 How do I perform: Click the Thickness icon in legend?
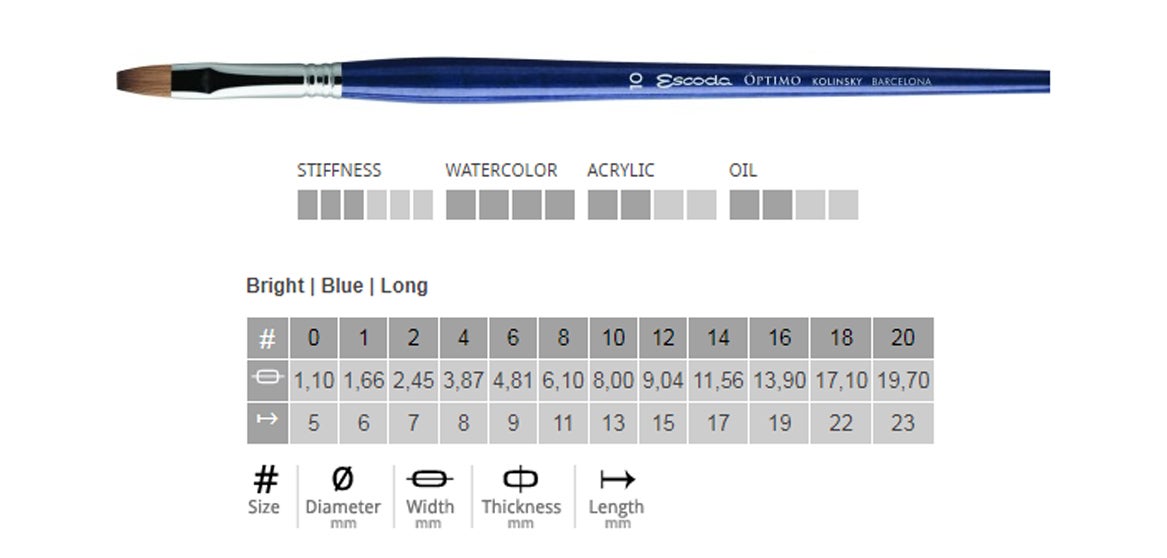point(521,479)
